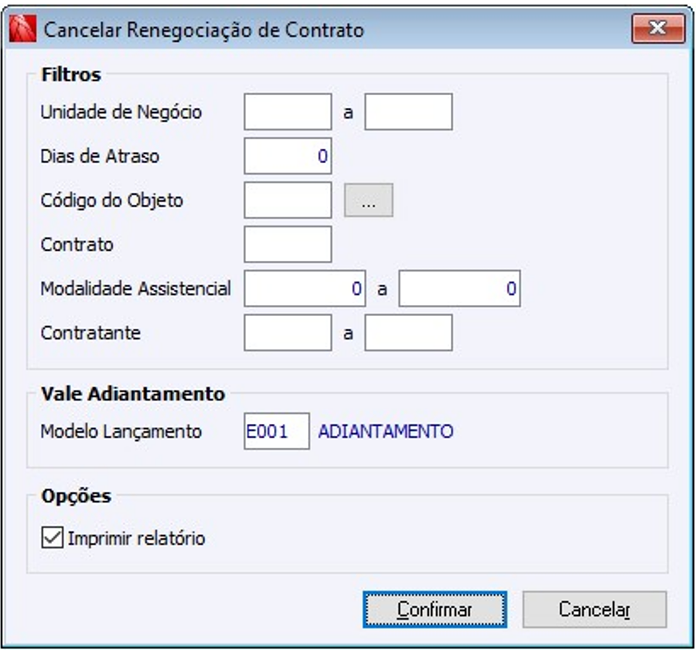Viewport: 698px width, 650px height.
Task: Close the Cancelar Renegociação de Contrato dialog
Action: tap(657, 29)
